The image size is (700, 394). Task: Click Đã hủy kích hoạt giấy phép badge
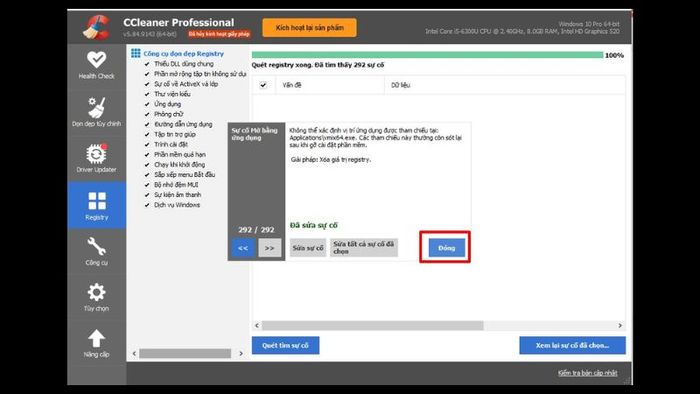[219, 34]
